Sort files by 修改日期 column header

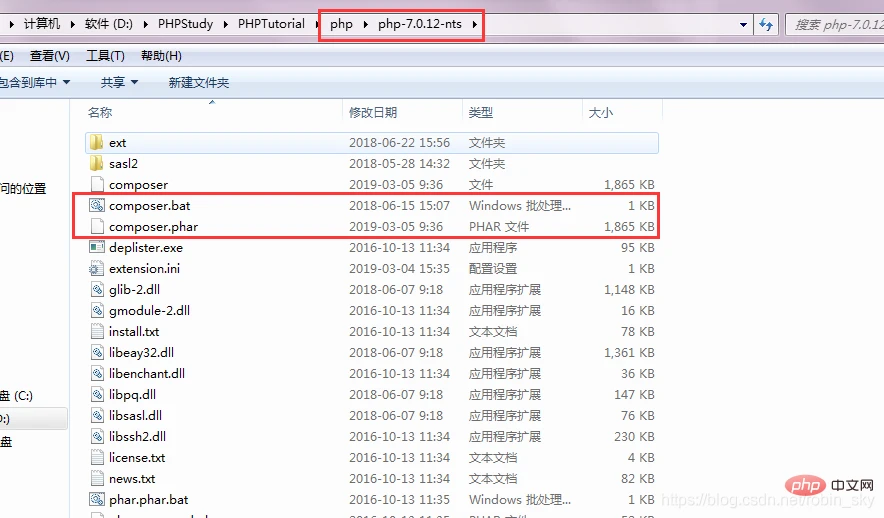pos(373,113)
